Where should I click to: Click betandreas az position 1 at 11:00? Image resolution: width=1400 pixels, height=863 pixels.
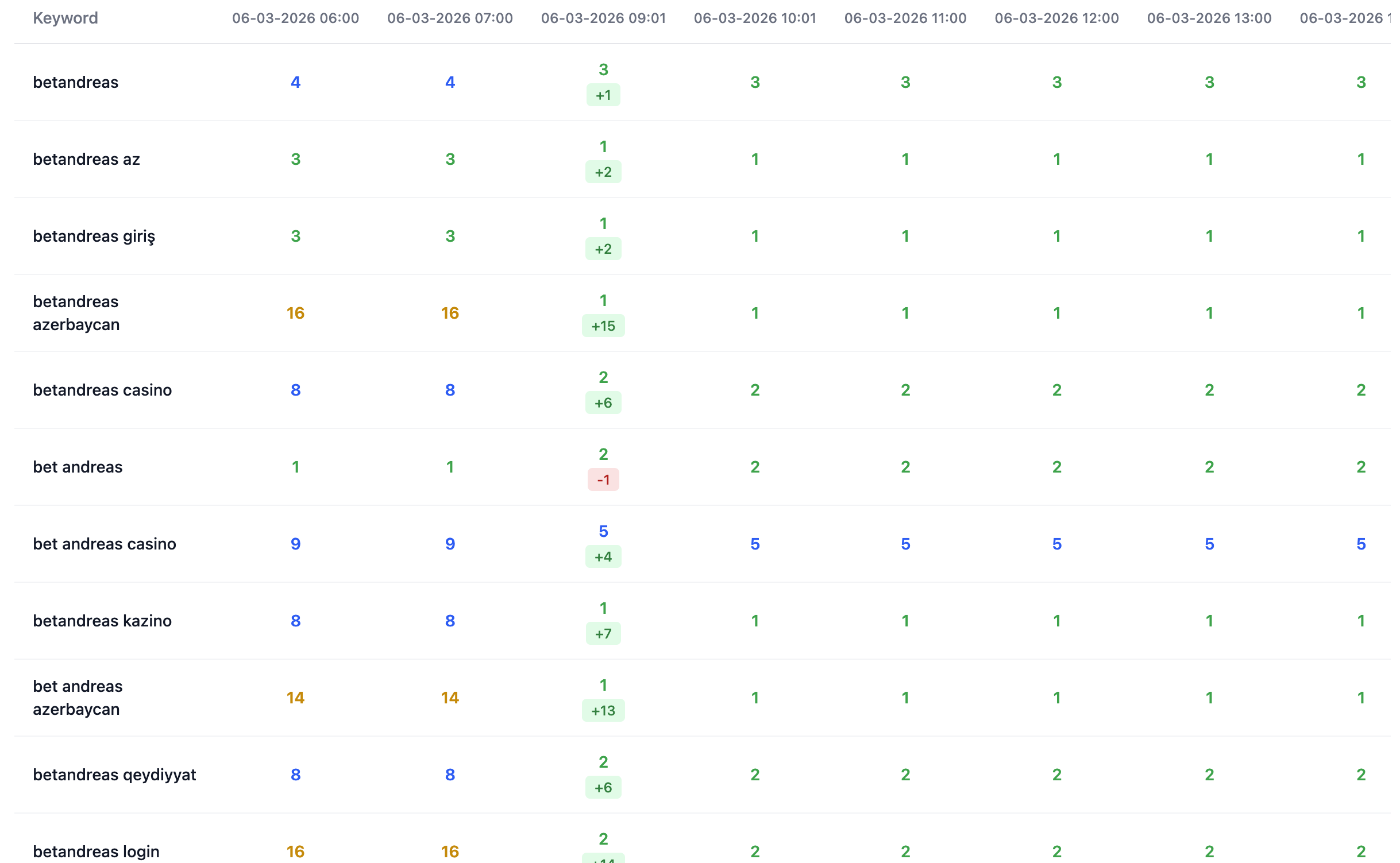[905, 159]
